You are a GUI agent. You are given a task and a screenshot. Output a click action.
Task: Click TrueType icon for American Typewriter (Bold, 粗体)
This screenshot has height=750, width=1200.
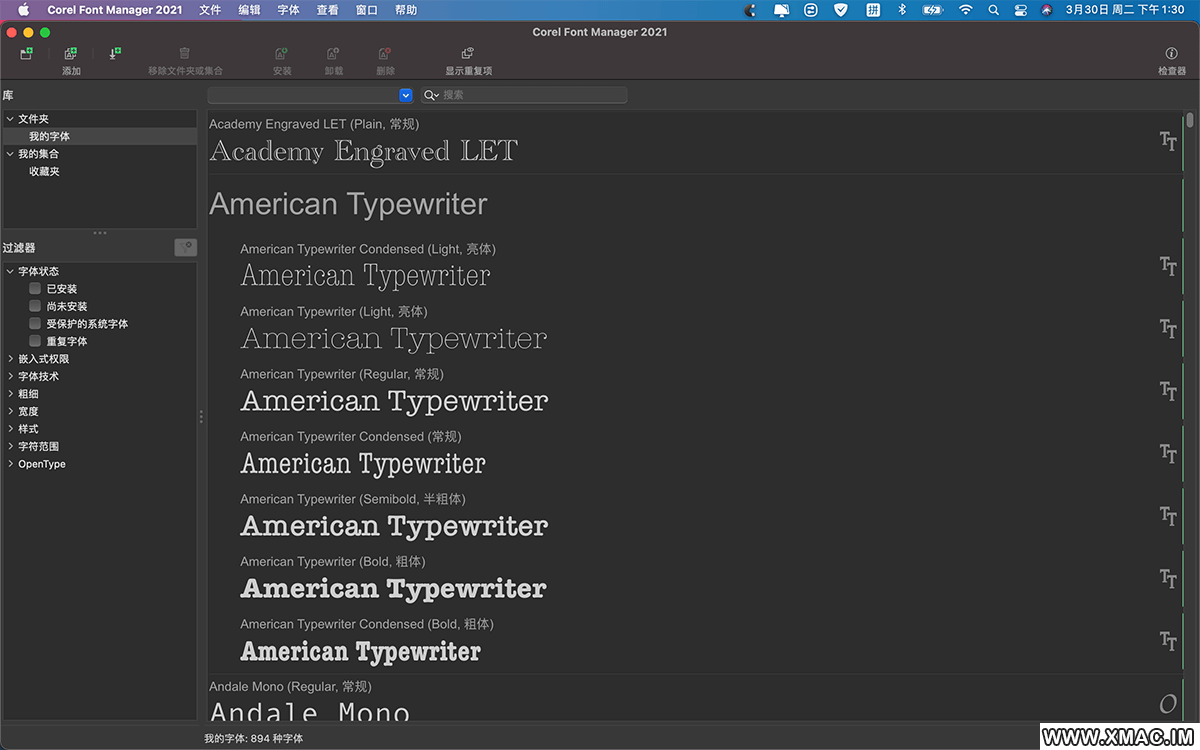[x=1167, y=578]
